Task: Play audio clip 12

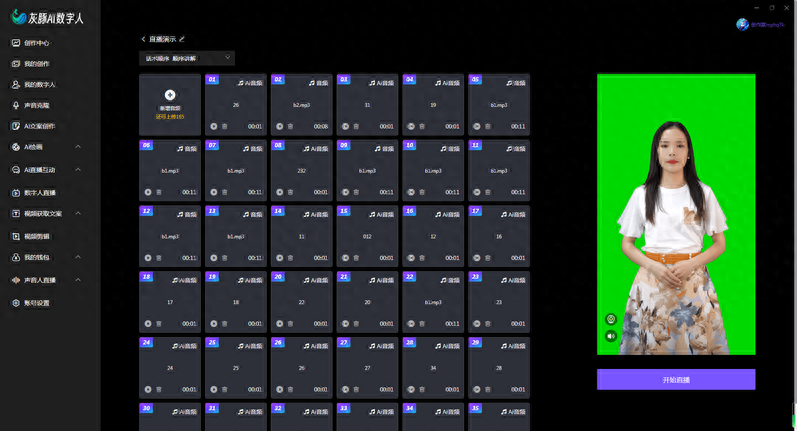Action: (x=148, y=258)
